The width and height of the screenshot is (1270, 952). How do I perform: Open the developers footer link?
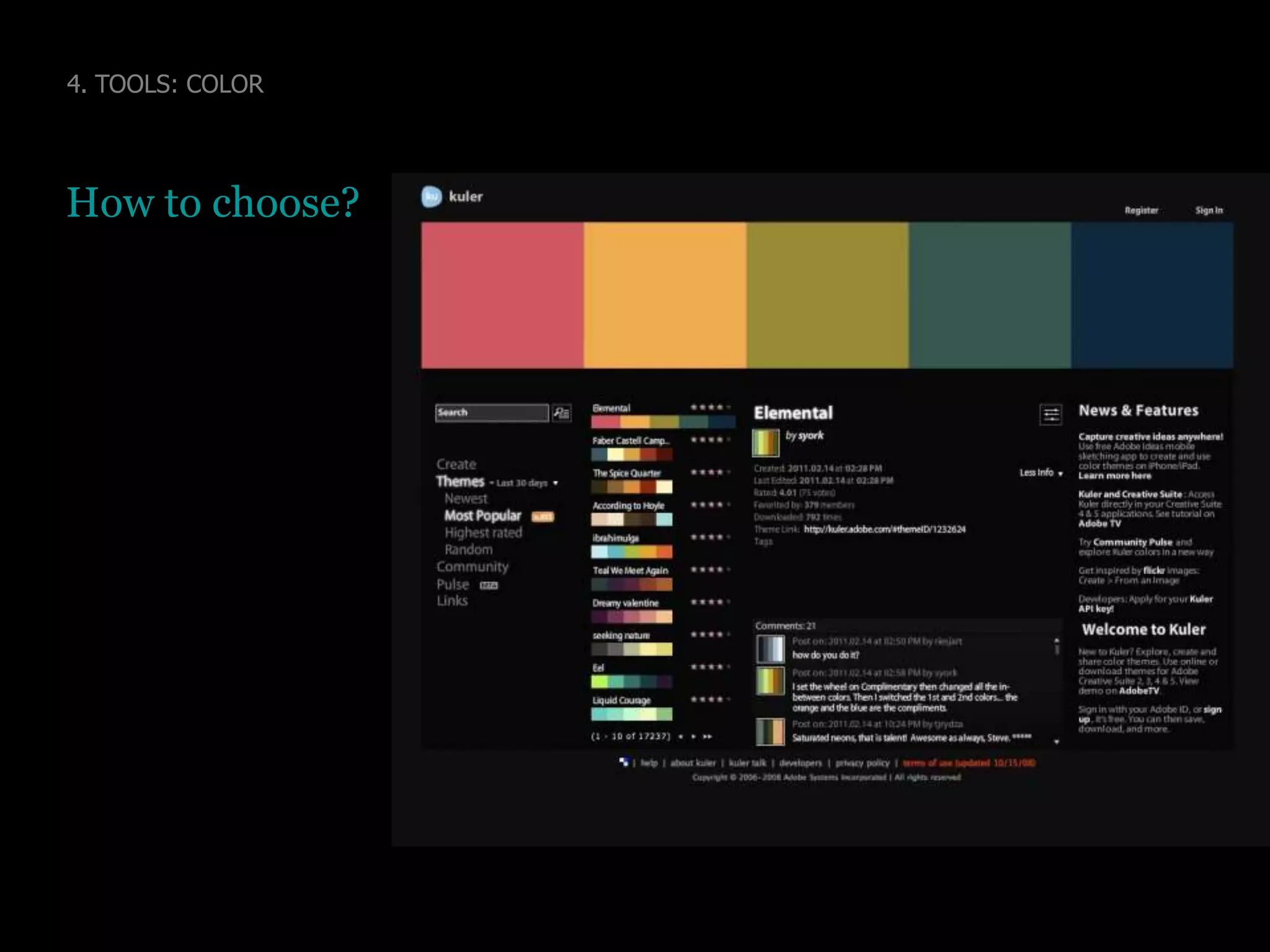click(801, 763)
